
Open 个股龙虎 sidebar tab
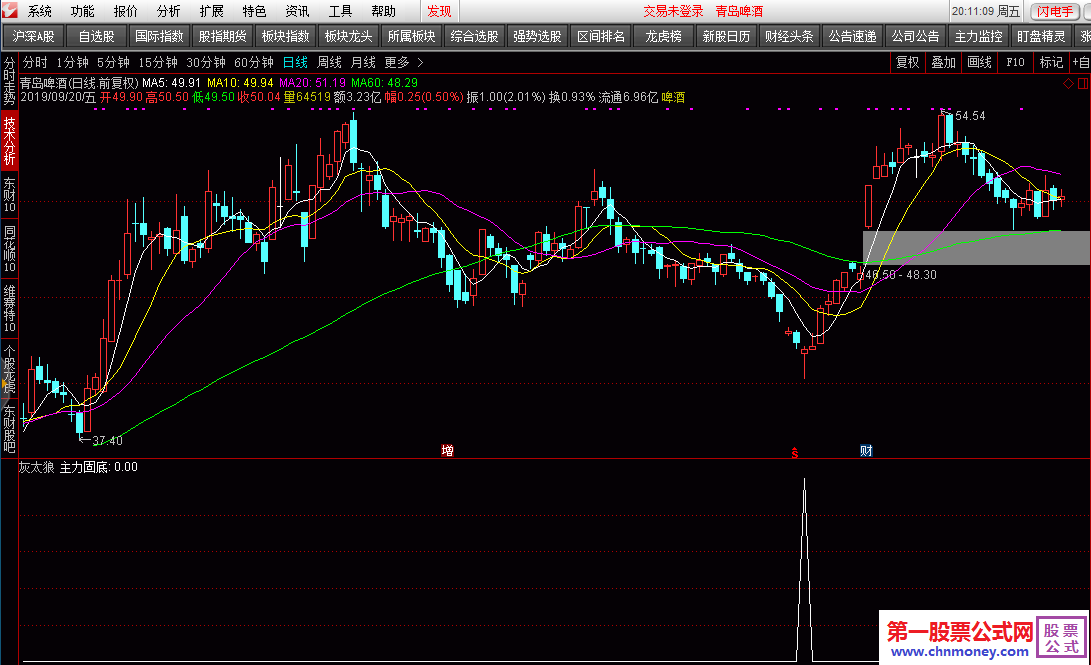[x=9, y=369]
